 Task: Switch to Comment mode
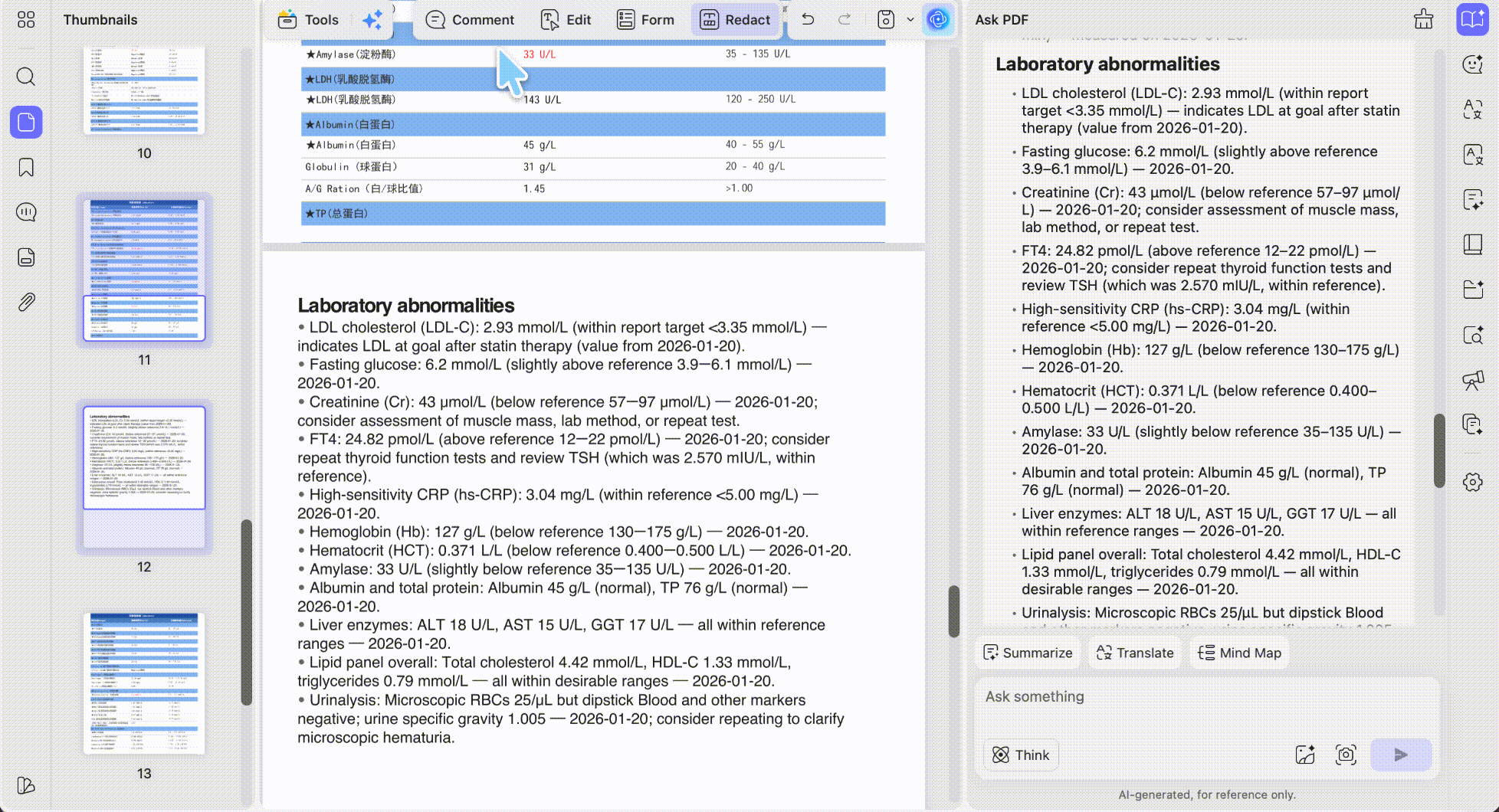(470, 20)
